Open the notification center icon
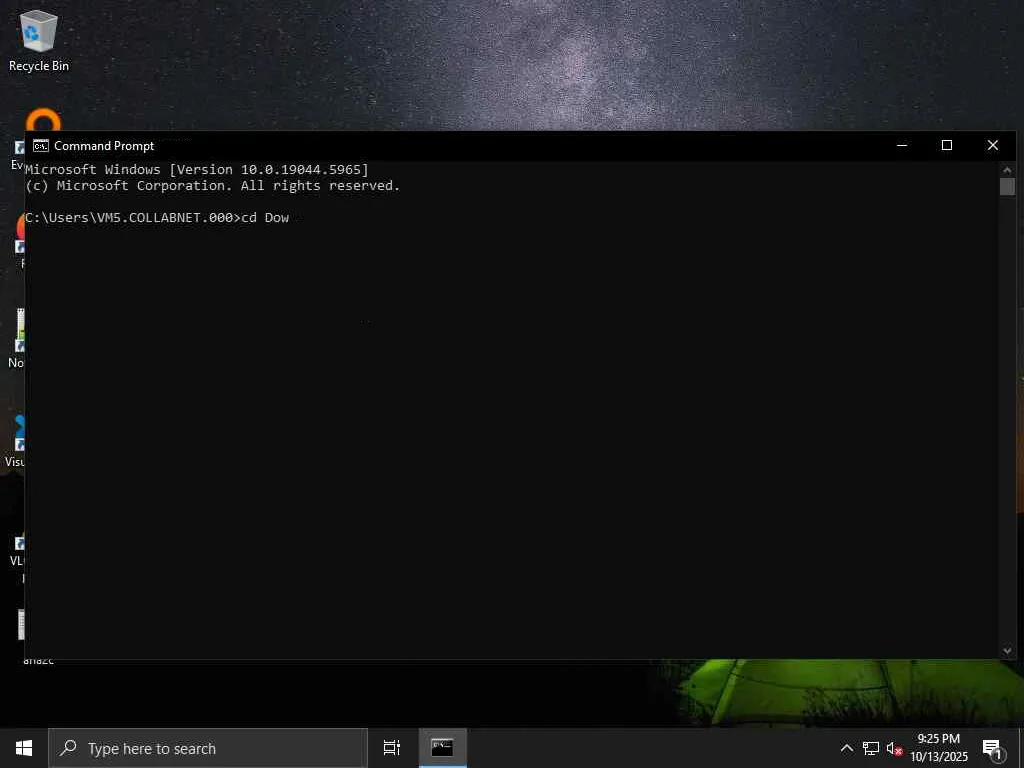 pos(992,749)
